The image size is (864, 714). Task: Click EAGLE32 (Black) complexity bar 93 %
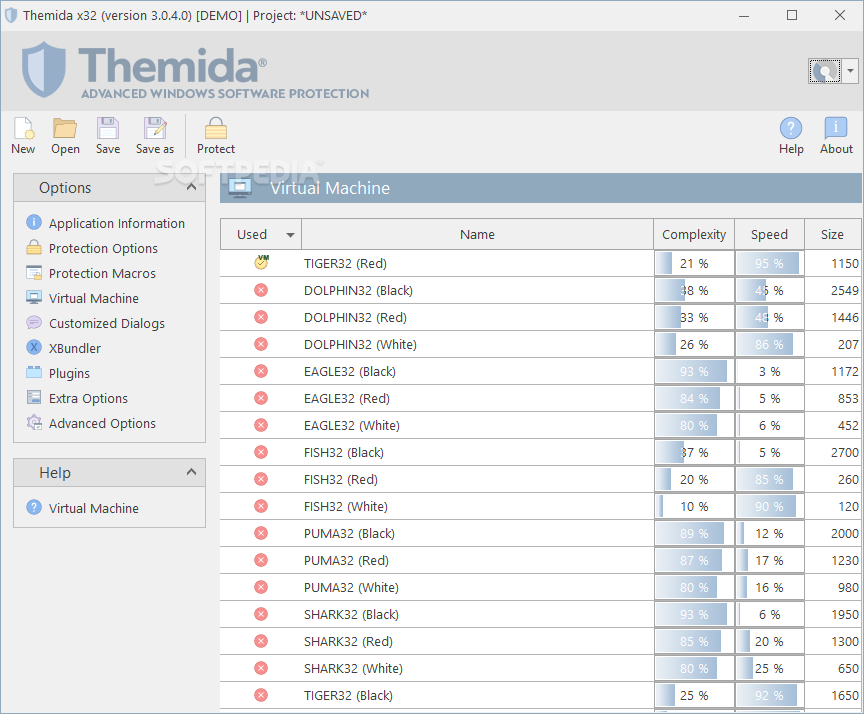coord(694,371)
